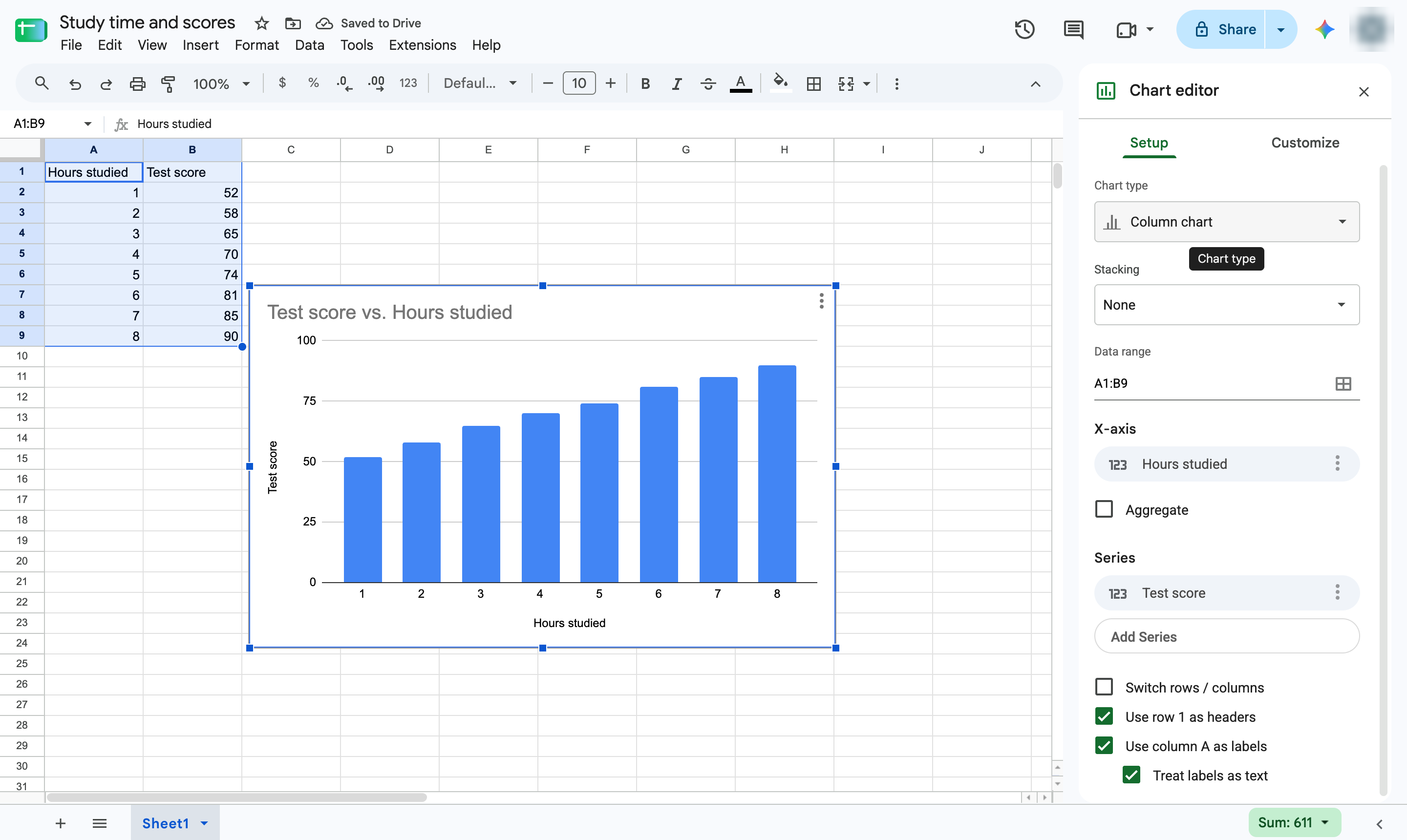Apply currency format with dollar icon
The width and height of the screenshot is (1407, 840).
[282, 83]
